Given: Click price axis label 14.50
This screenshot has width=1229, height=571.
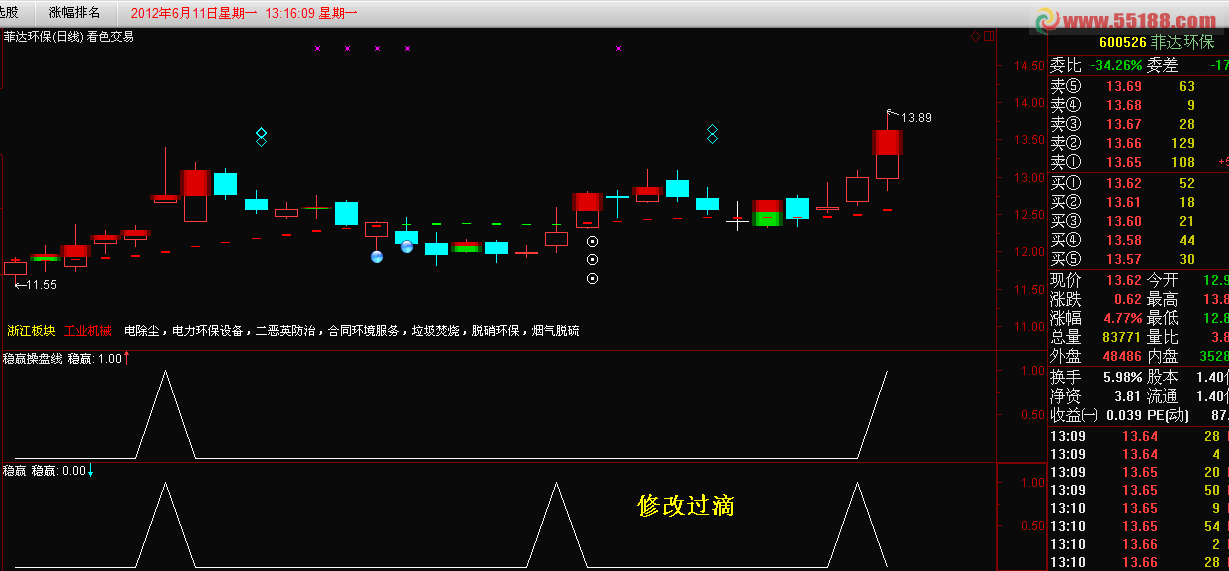Looking at the screenshot, I should tap(1030, 66).
